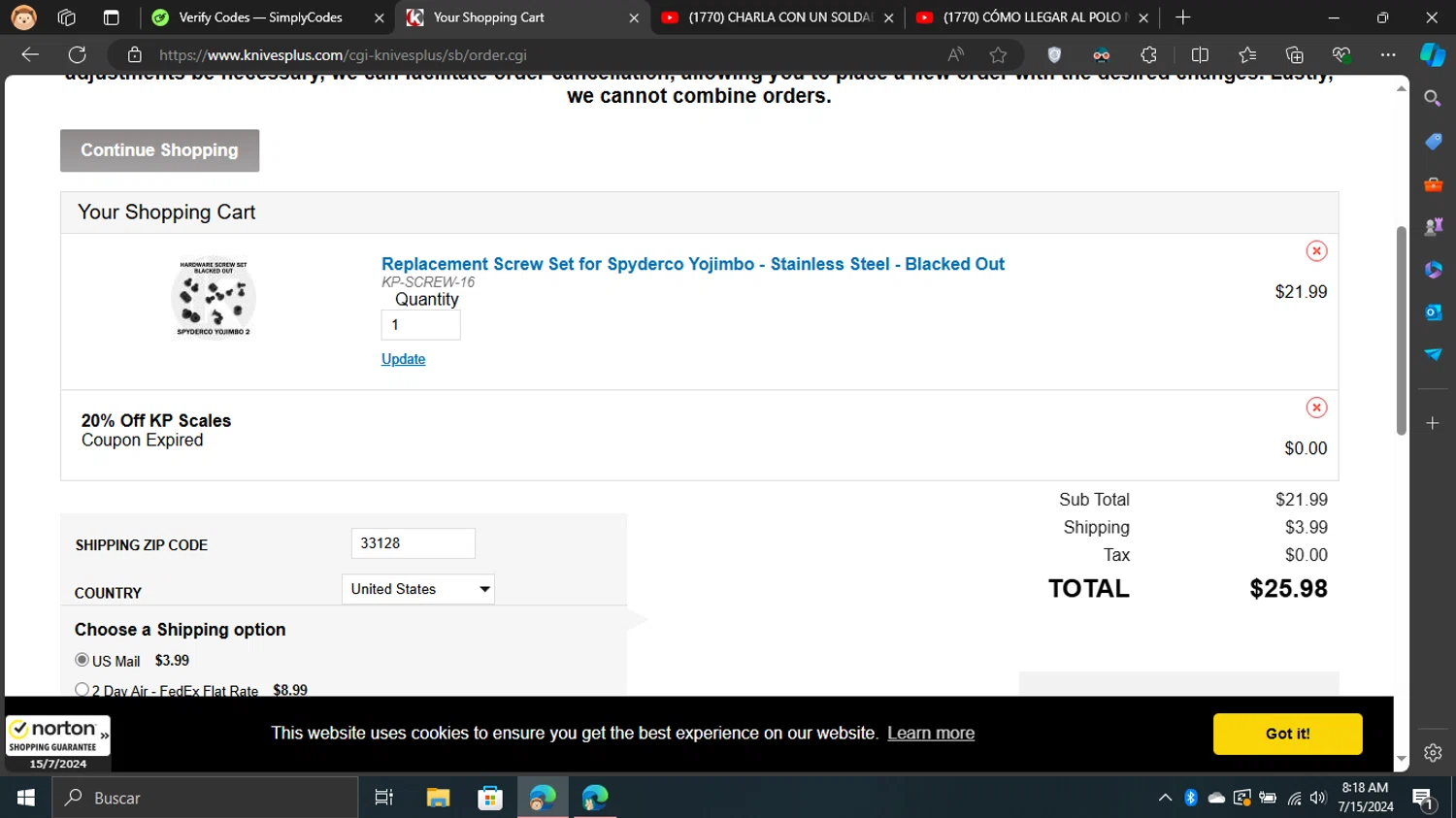Remove the 20% Off KP Scales coupon

coord(1316,408)
